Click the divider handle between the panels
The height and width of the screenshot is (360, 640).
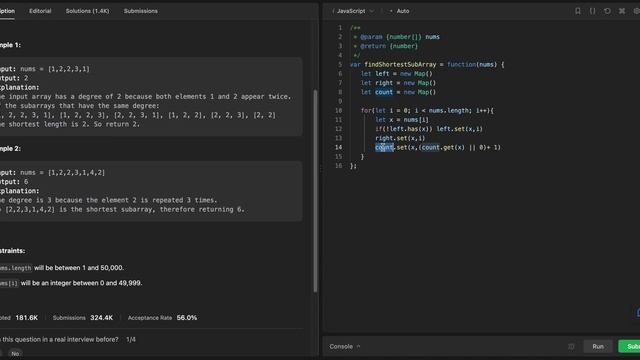click(320, 169)
